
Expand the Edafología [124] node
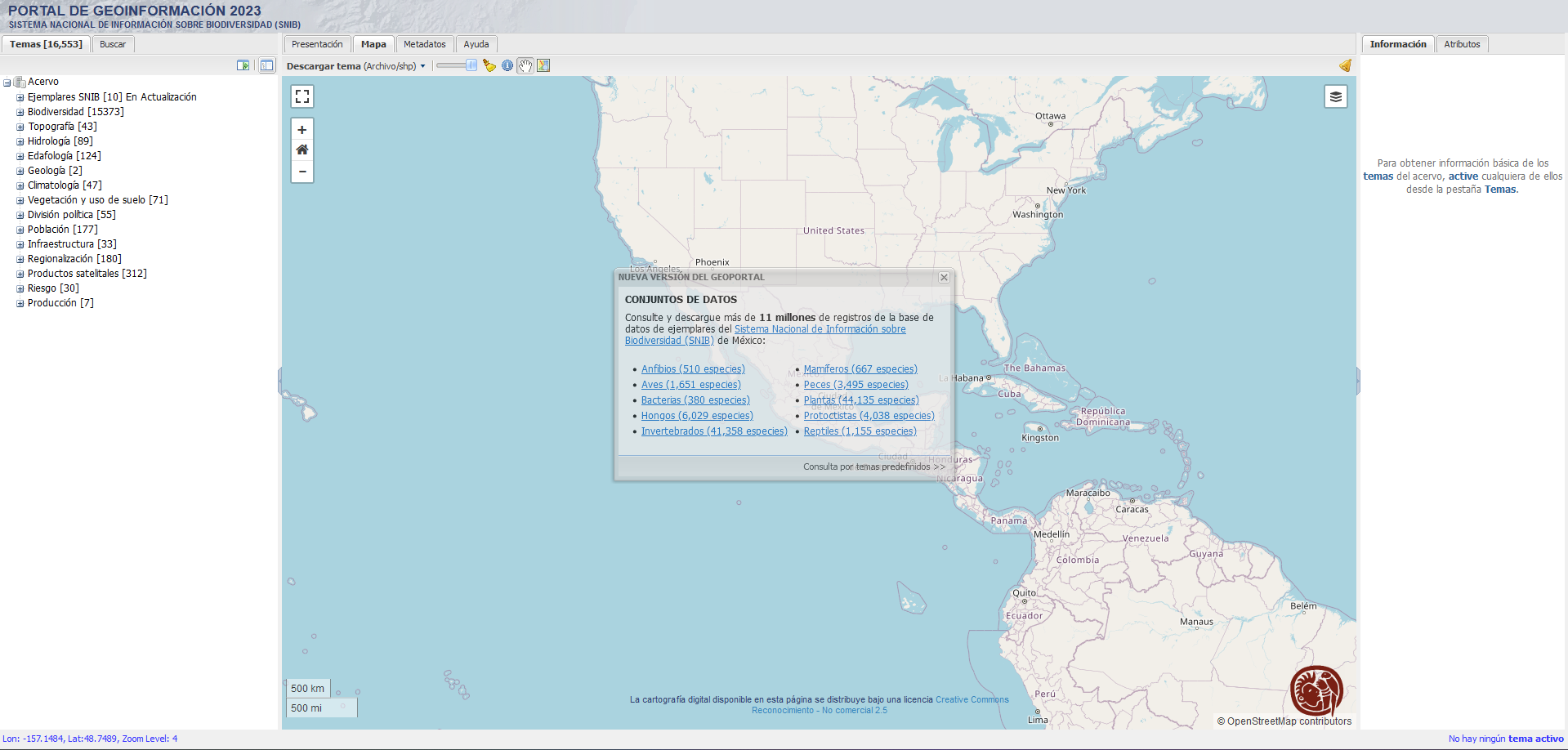20,156
